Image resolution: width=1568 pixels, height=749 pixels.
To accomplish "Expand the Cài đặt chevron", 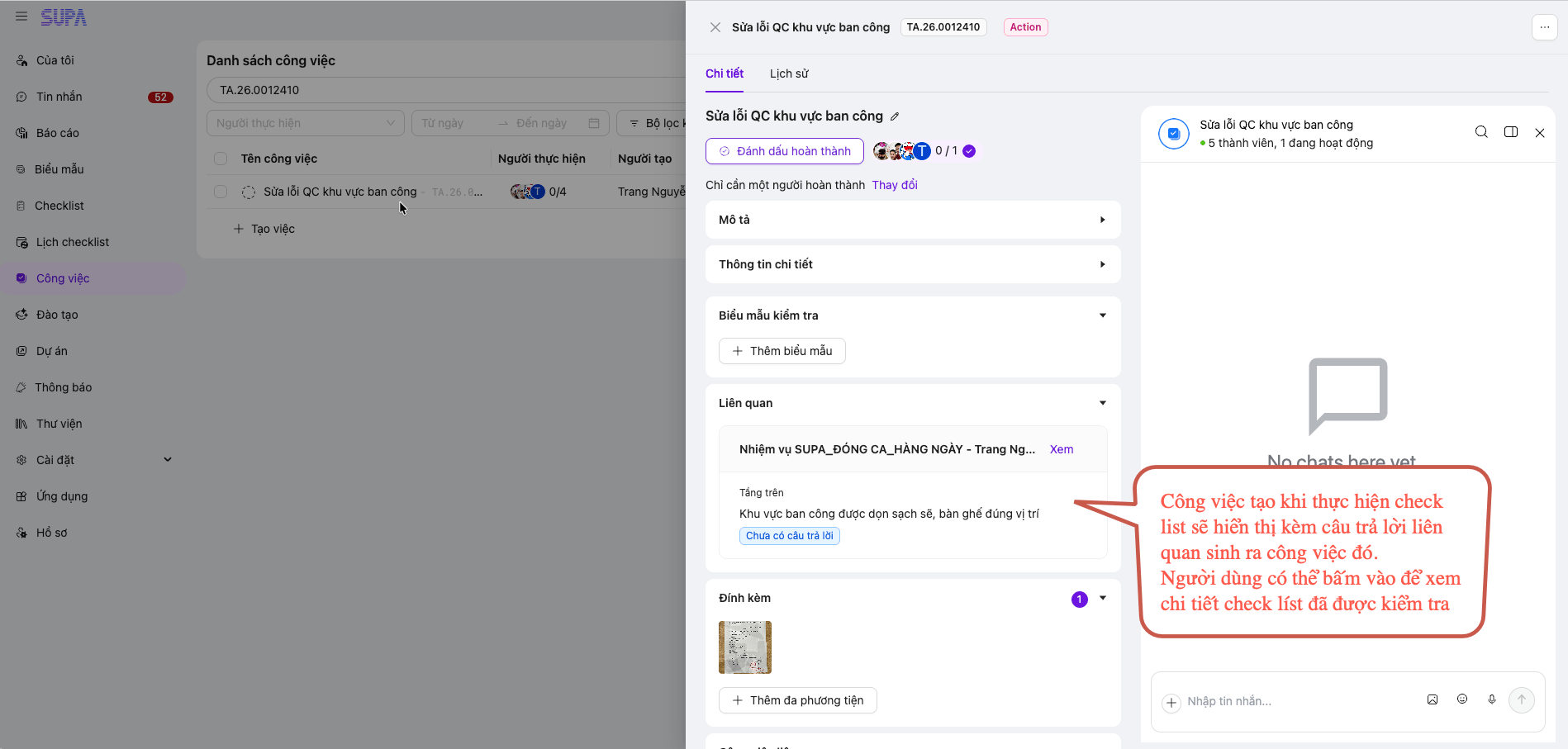I will point(168,460).
